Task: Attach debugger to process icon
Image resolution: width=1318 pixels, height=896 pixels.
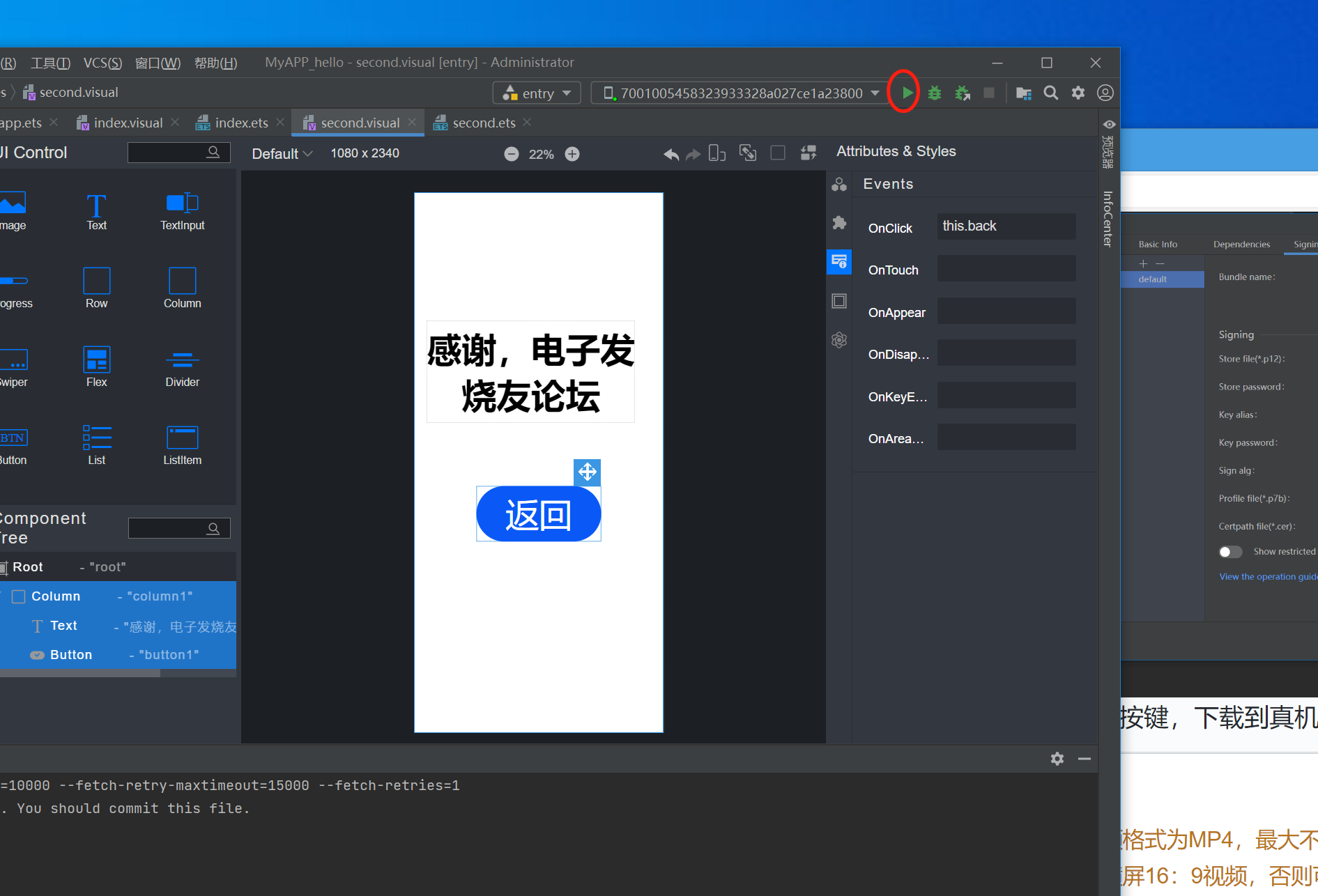Action: coord(963,93)
